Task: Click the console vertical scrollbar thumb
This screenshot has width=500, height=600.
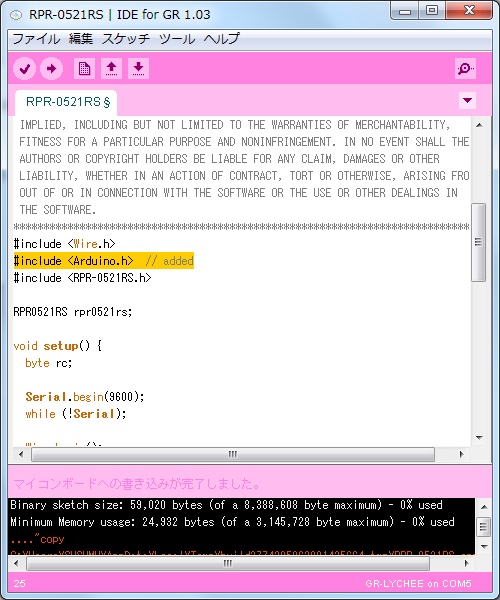Action: (484, 527)
